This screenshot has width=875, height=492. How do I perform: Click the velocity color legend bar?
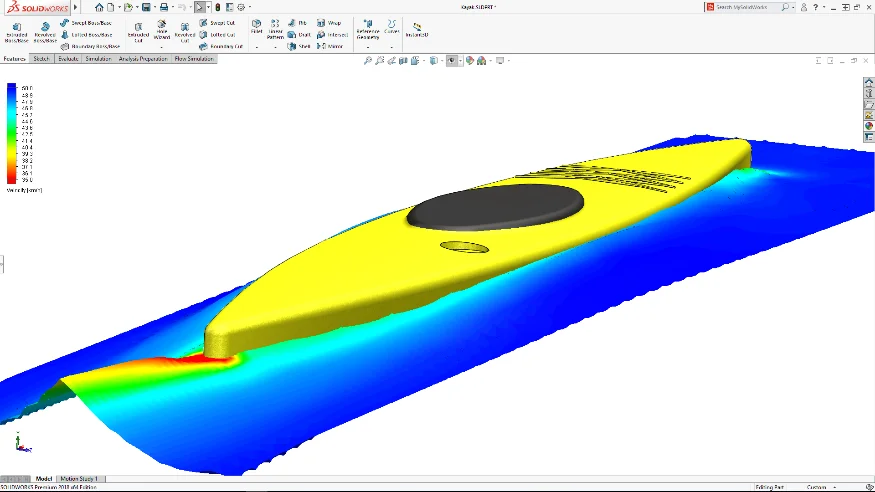(12, 132)
